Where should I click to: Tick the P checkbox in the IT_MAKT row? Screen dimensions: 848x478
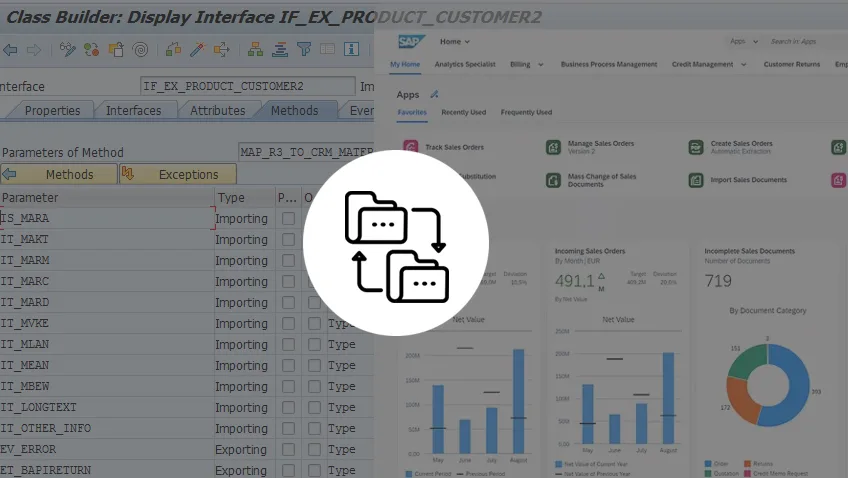pyautogui.click(x=288, y=240)
